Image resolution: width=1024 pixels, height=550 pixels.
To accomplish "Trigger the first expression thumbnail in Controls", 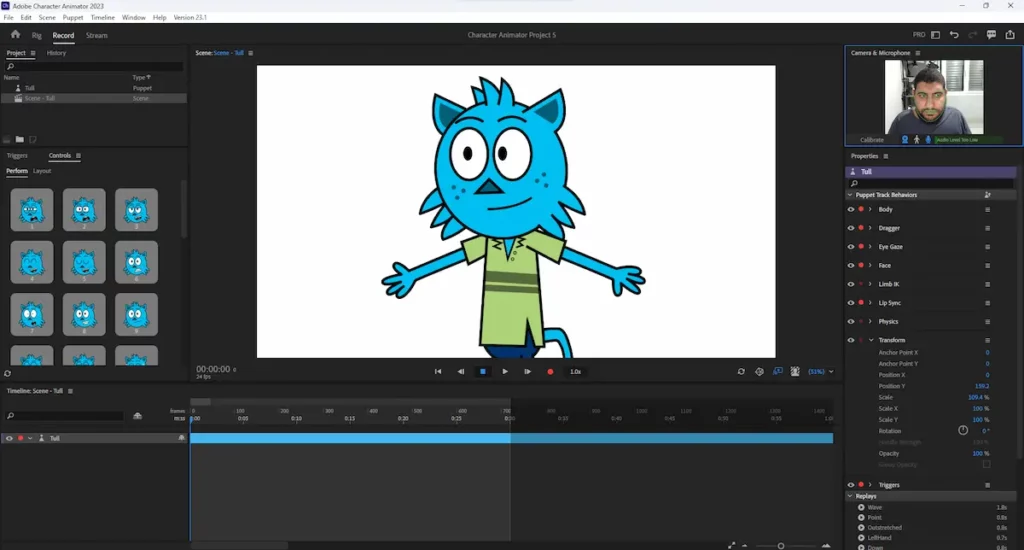I will point(32,210).
